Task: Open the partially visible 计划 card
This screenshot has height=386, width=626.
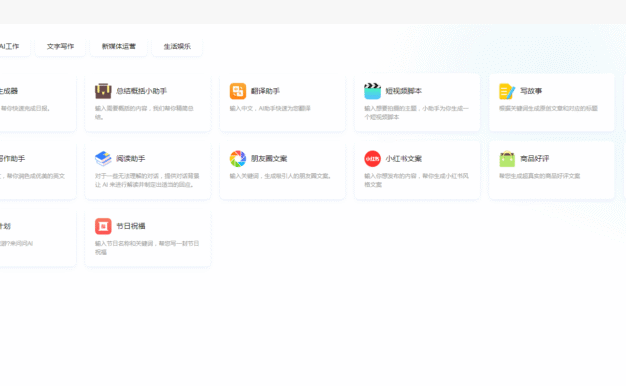Action: tap(38, 237)
